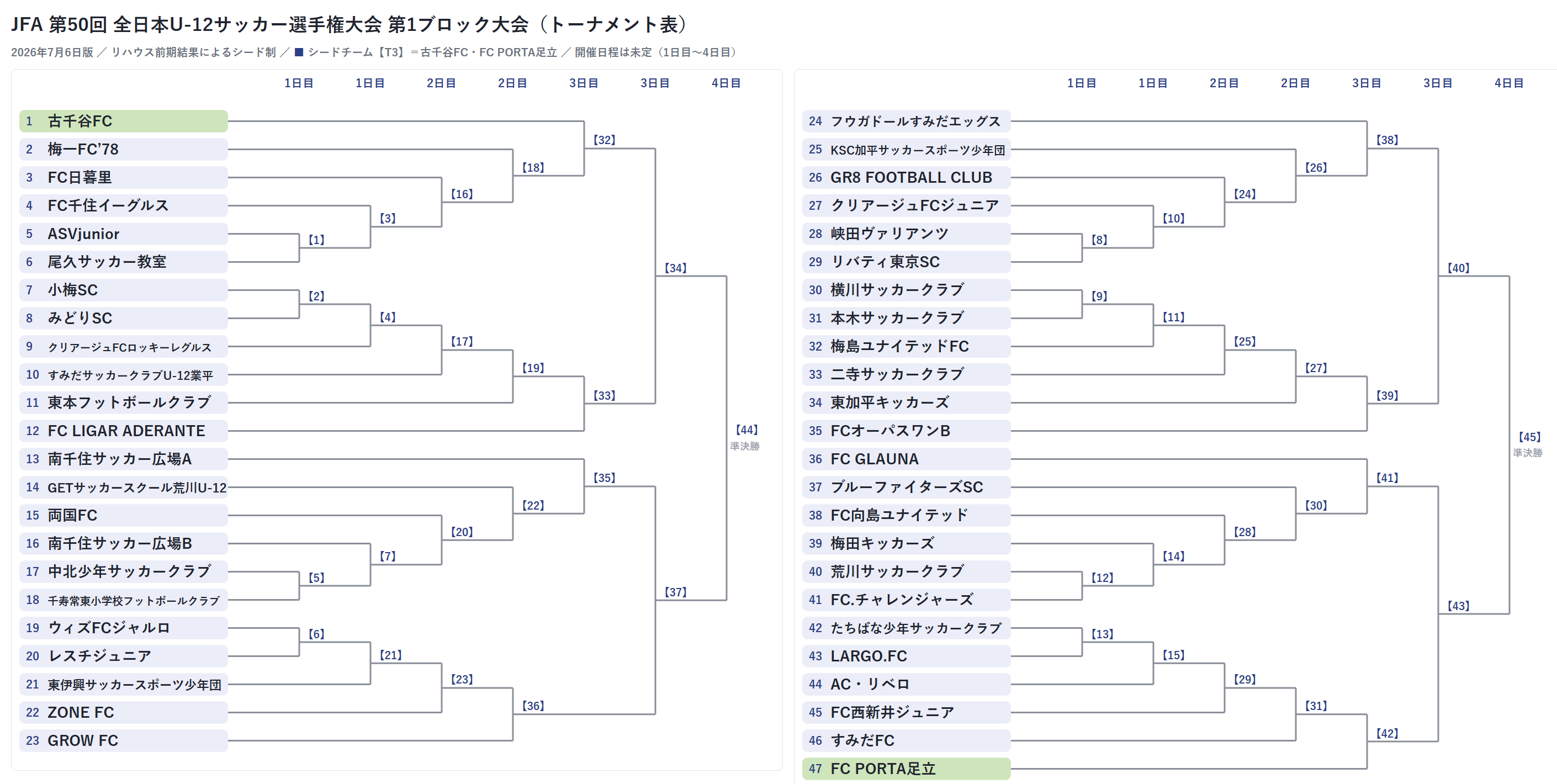Click team LARGO.FC entry
This screenshot has height=784, width=1557.
906,656
